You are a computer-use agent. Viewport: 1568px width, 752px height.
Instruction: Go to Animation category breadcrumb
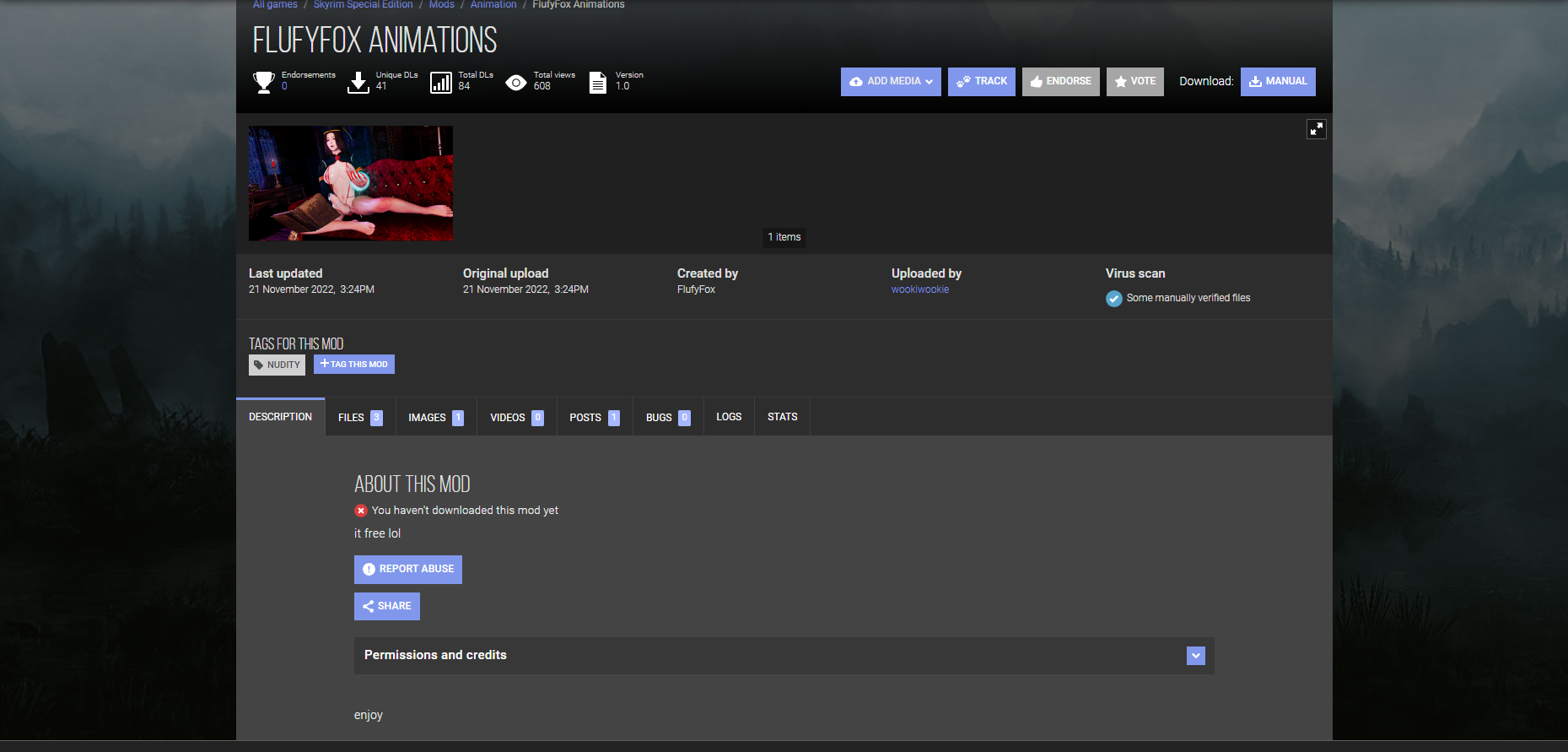[x=493, y=5]
